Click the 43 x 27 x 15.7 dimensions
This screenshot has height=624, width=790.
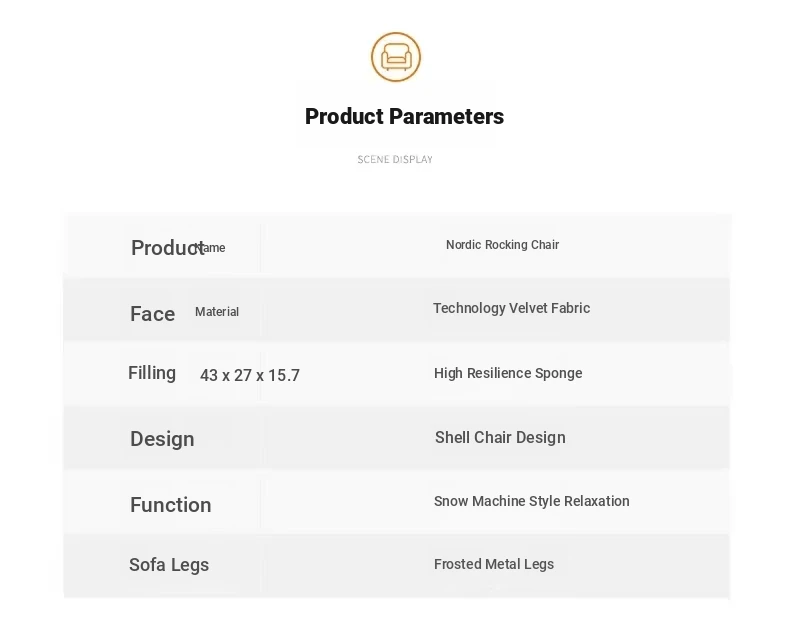[x=250, y=375]
